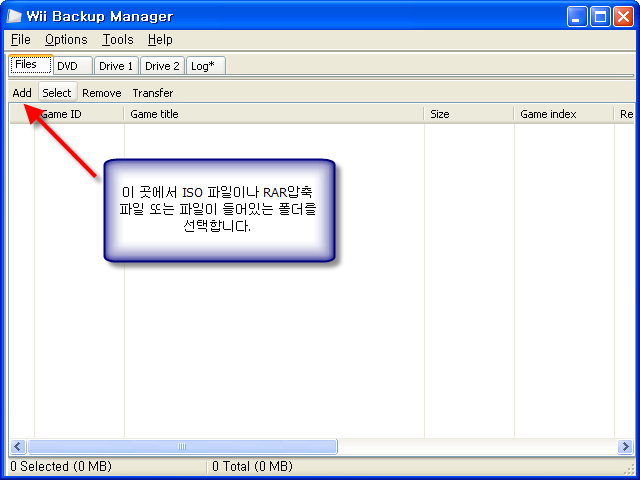
Task: Open the Options menu
Action: (66, 40)
